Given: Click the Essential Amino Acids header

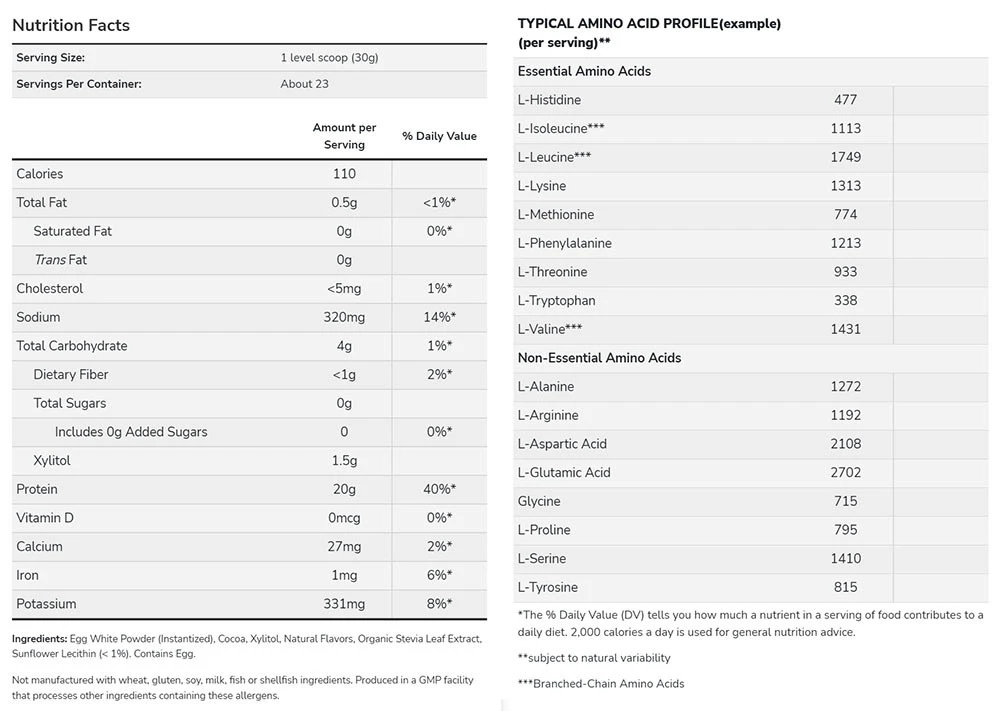Looking at the screenshot, I should coord(584,71).
